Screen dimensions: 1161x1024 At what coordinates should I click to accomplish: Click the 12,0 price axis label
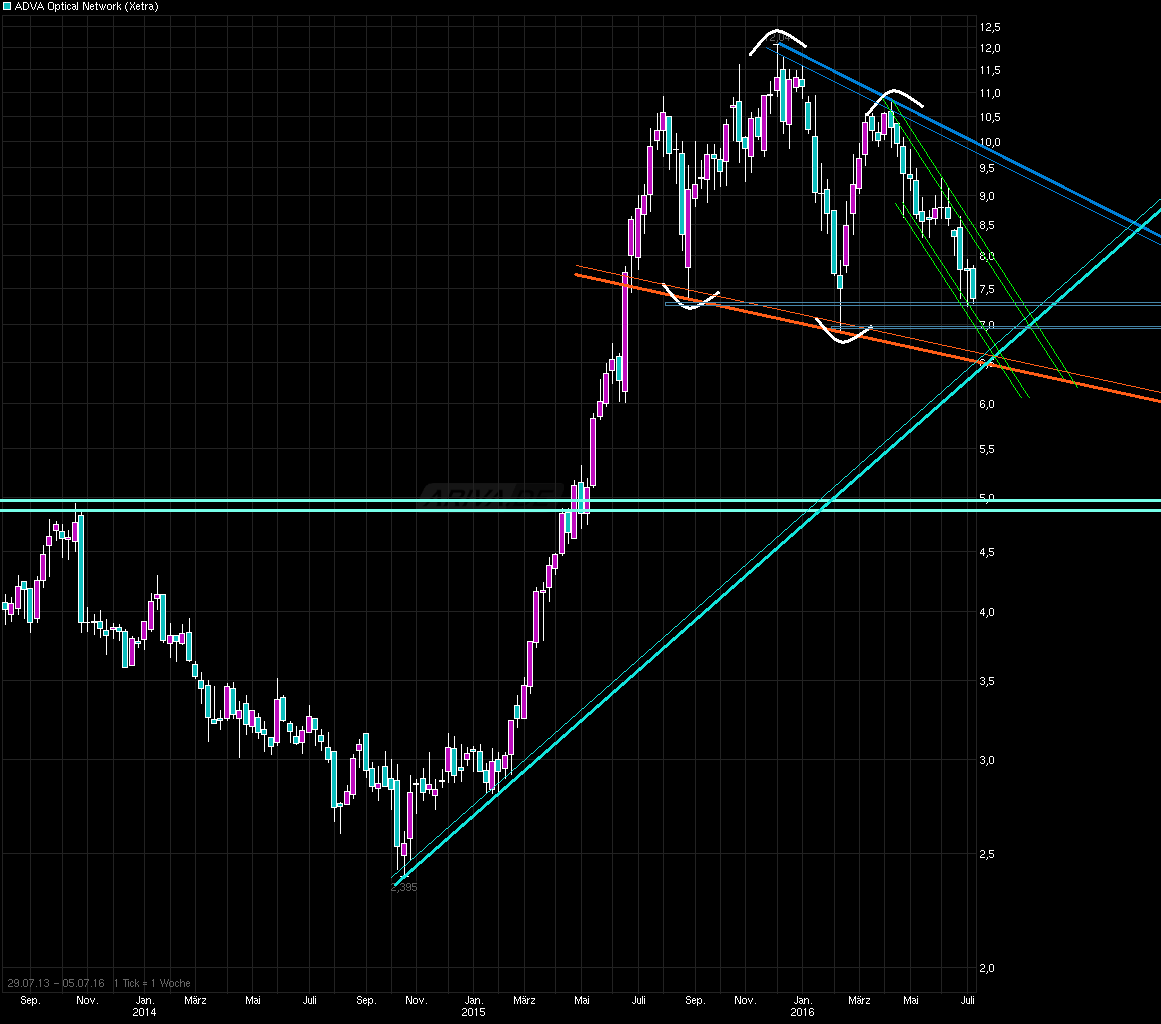[990, 48]
